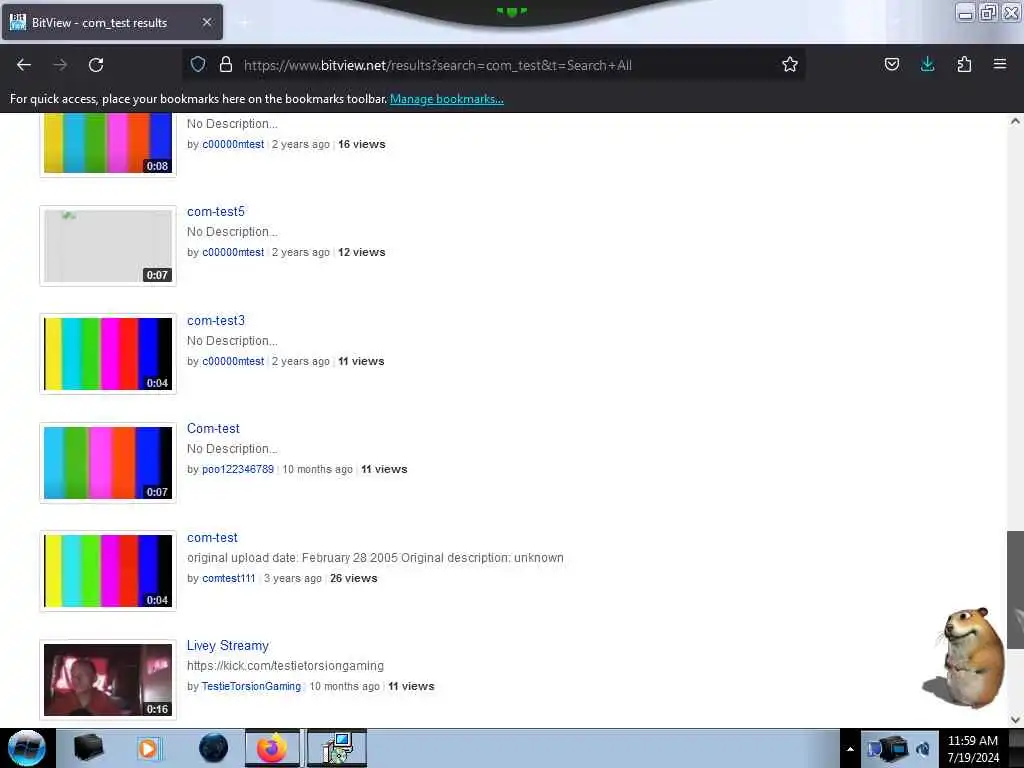The width and height of the screenshot is (1024, 768).
Task: Open the volume speaker tray icon
Action: coord(923,749)
